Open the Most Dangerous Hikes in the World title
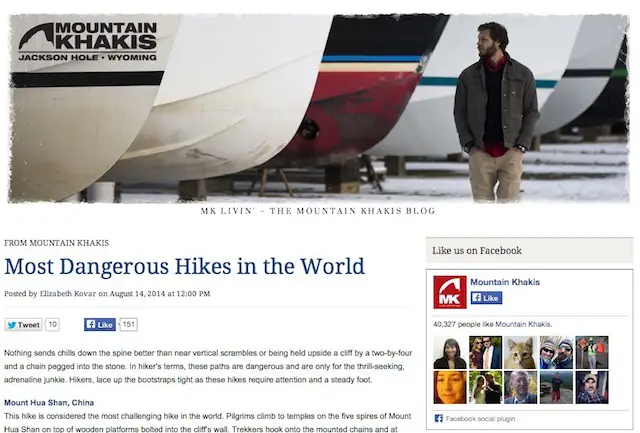Image resolution: width=640 pixels, height=433 pixels. click(x=184, y=266)
